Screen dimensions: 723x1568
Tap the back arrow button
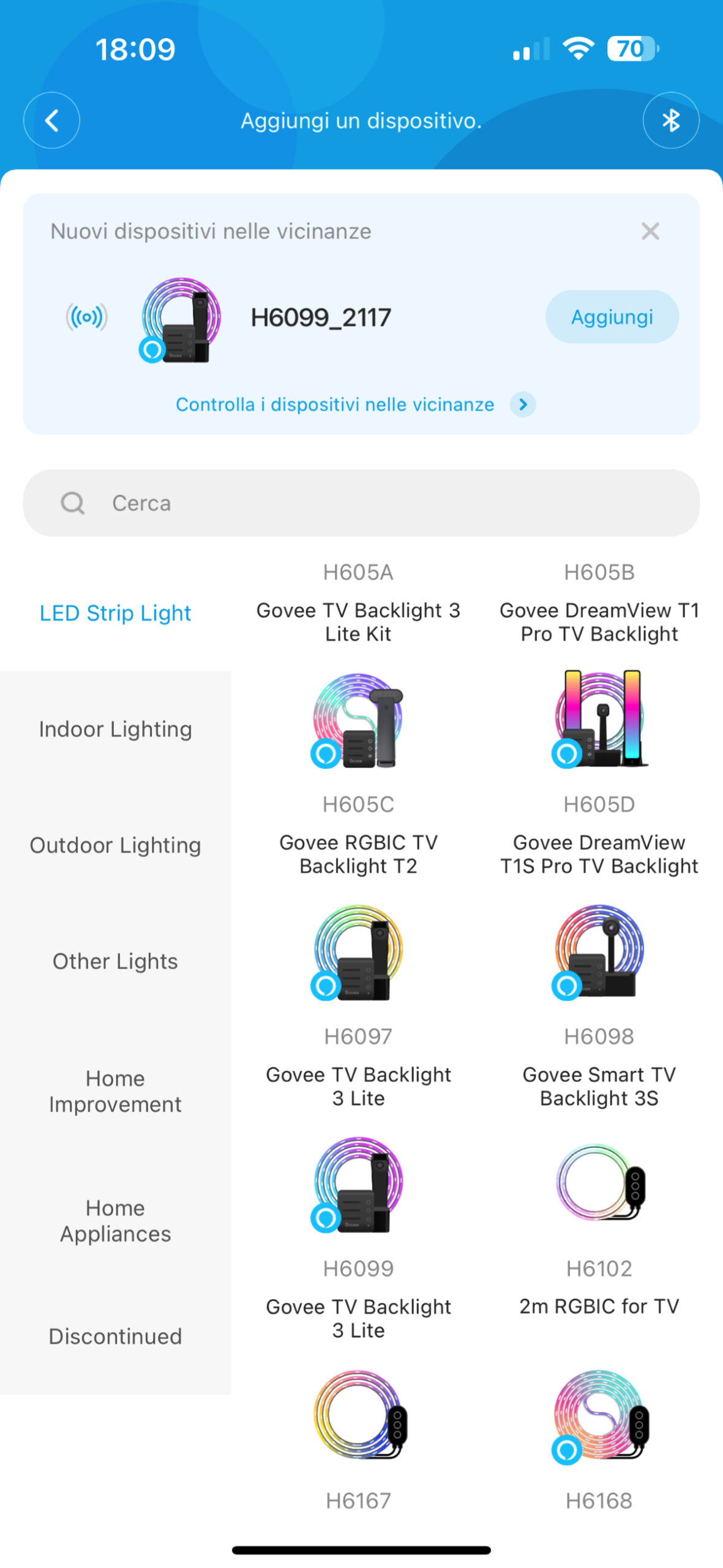(51, 120)
